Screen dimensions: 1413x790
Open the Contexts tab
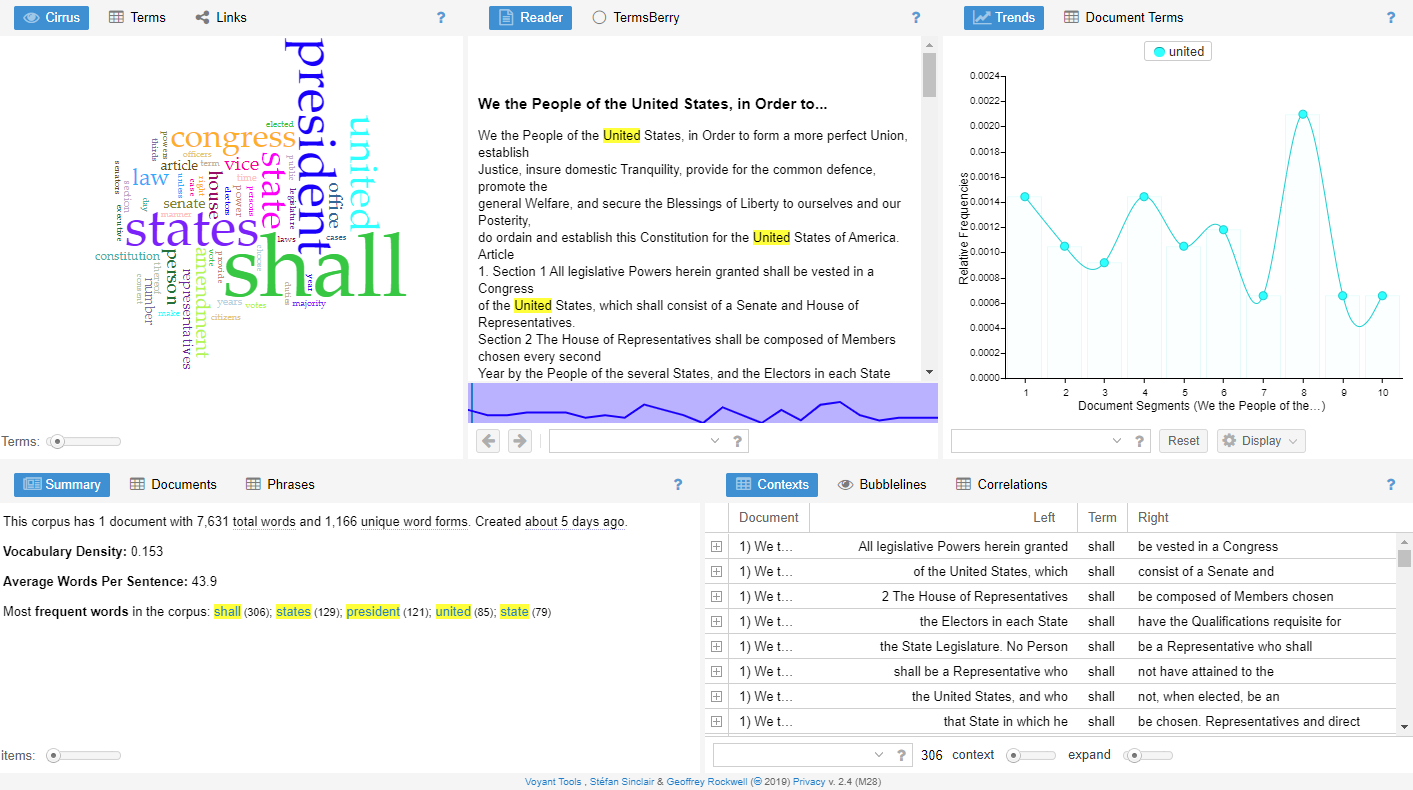tap(772, 484)
